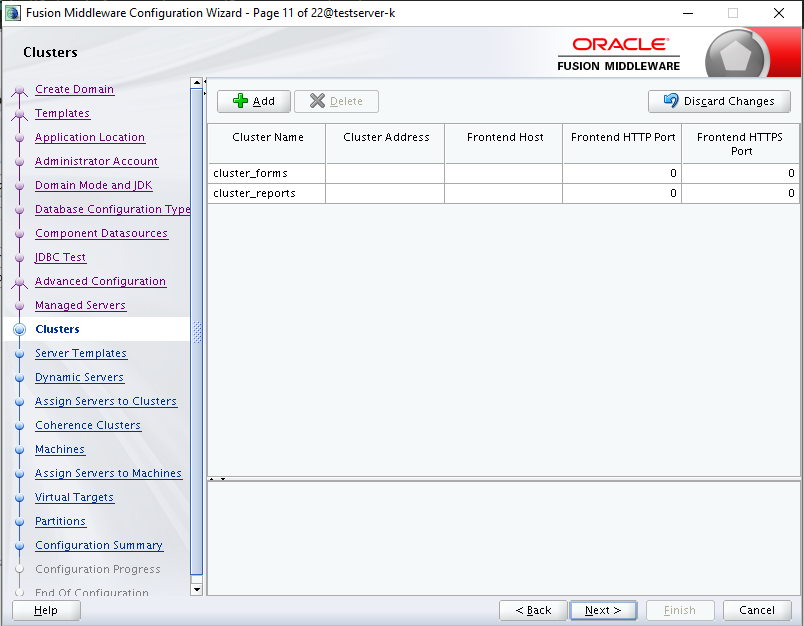804x626 pixels.
Task: Click the wizard application icon in title bar
Action: pos(12,13)
